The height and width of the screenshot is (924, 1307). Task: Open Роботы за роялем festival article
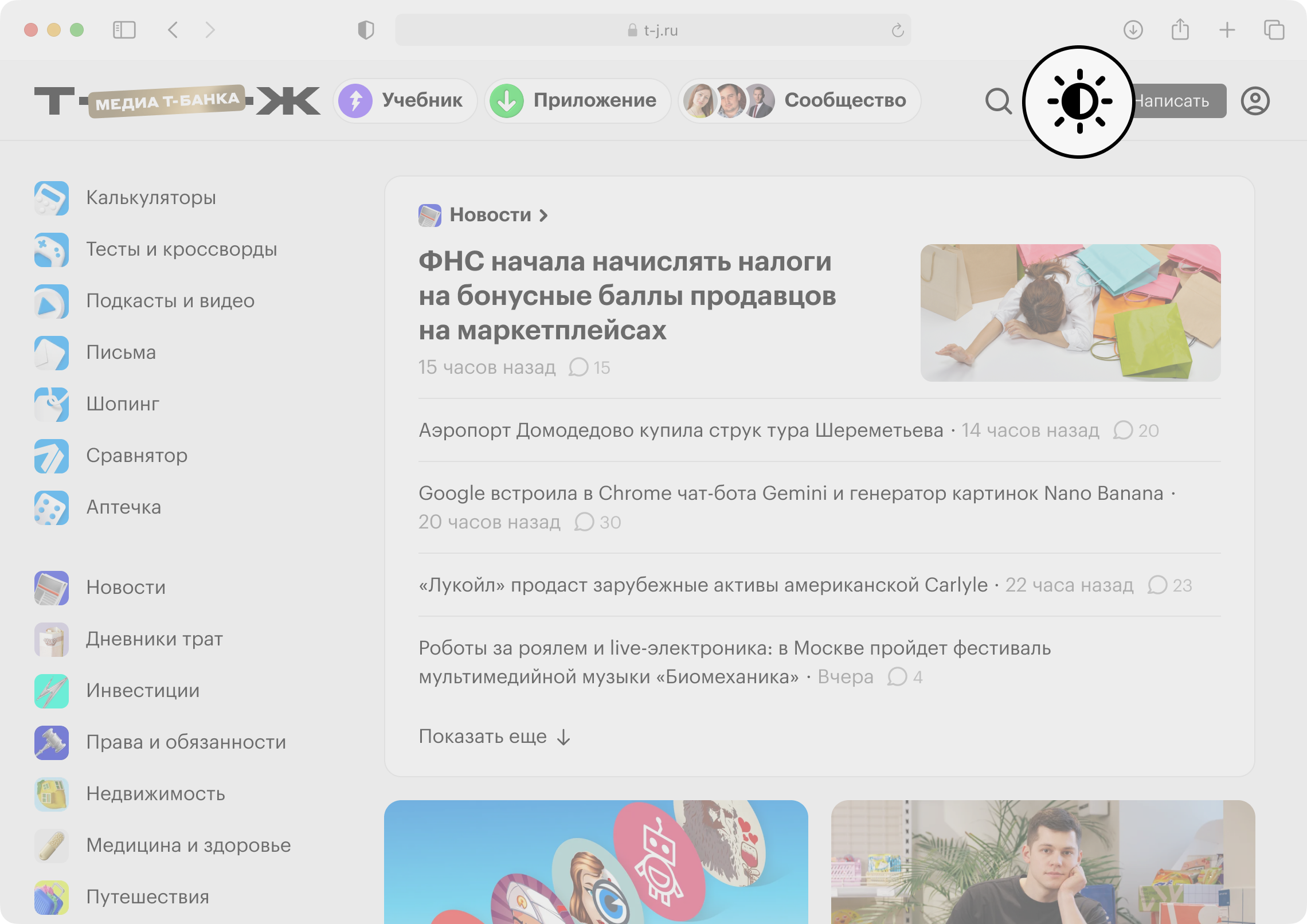click(x=735, y=663)
